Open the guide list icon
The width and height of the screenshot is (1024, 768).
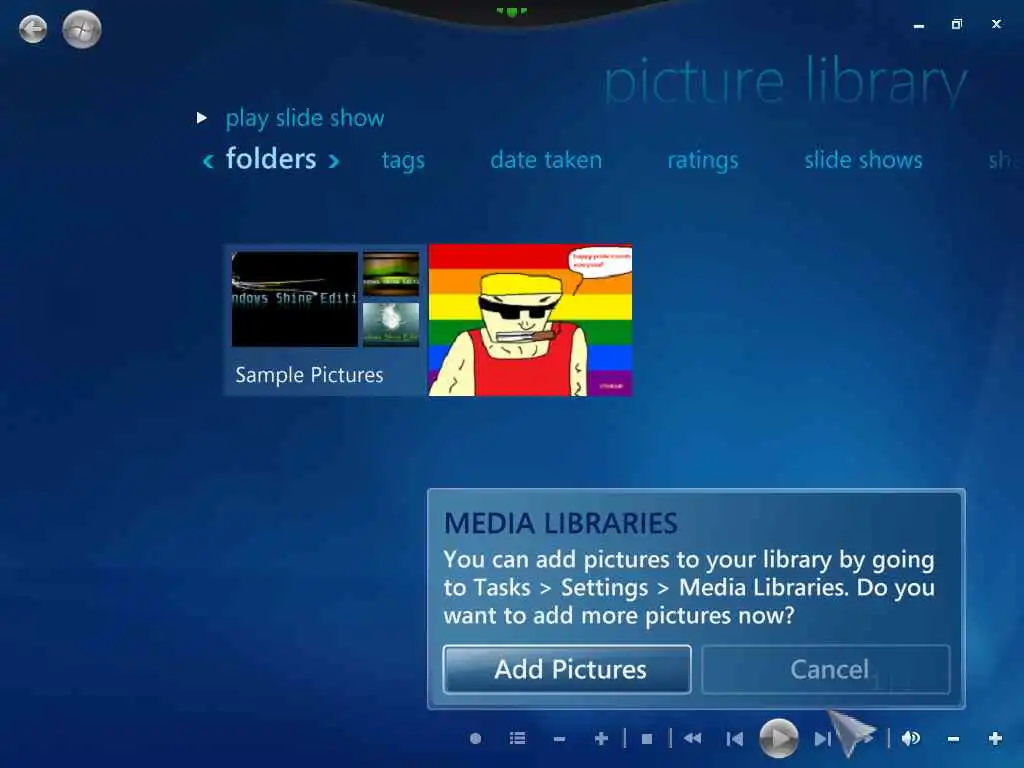517,739
